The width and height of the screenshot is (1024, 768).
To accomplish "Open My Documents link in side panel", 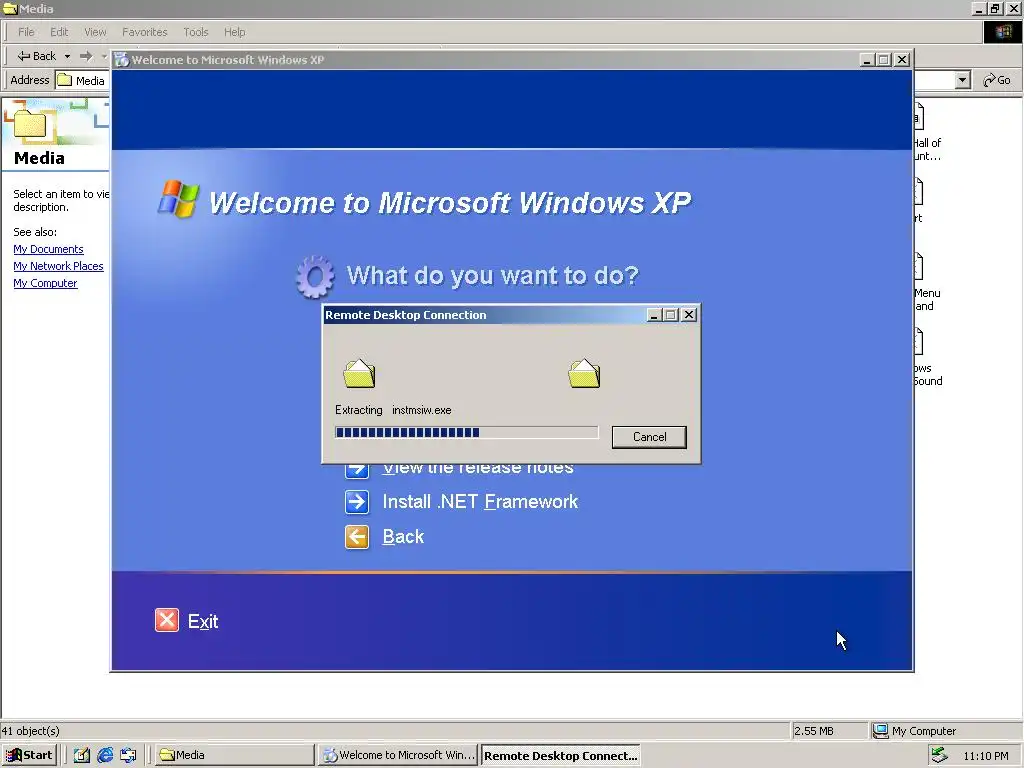I will pyautogui.click(x=48, y=249).
